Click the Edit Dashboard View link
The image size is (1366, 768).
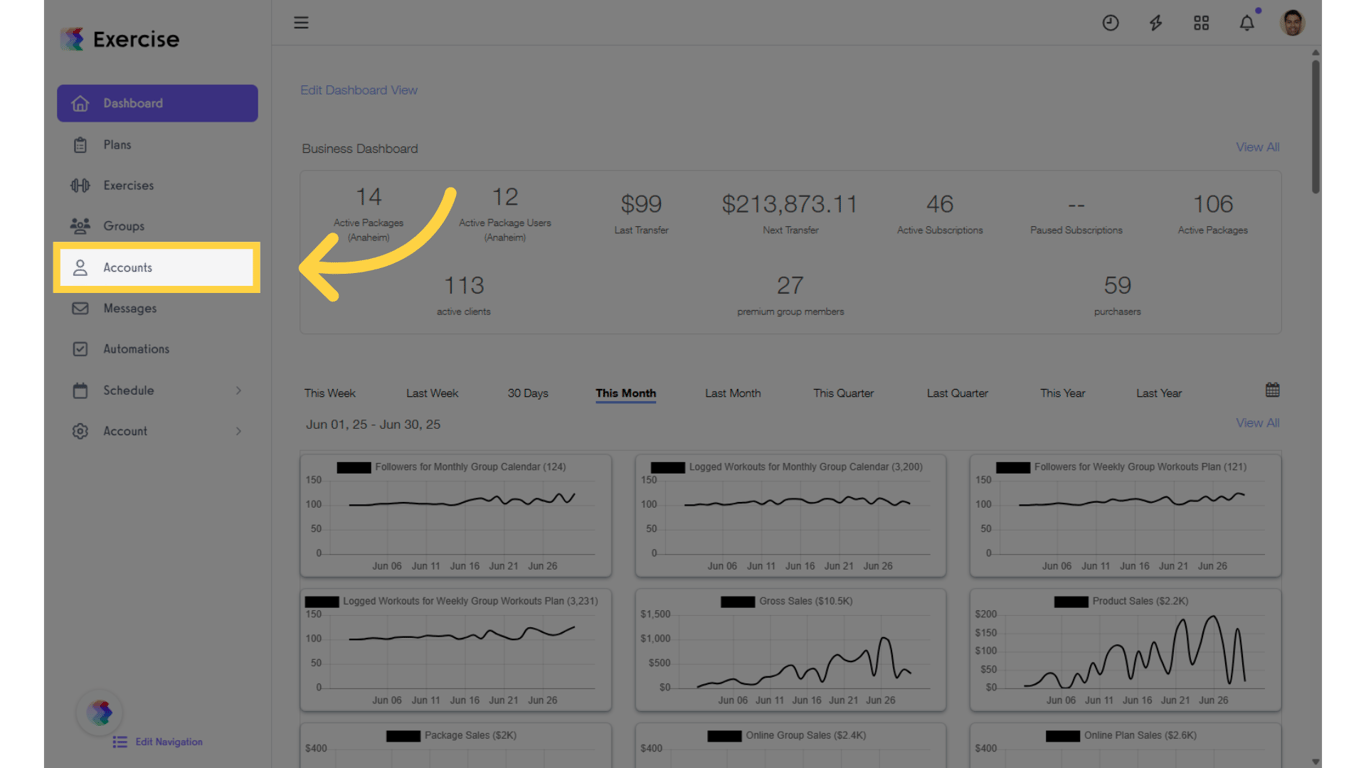point(358,90)
